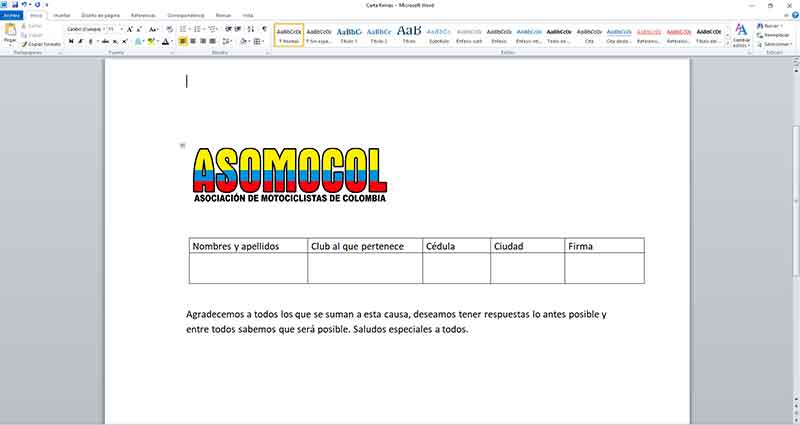Viewport: 800px width, 425px height.
Task: Toggle underline (S) formatting
Action: point(91,41)
